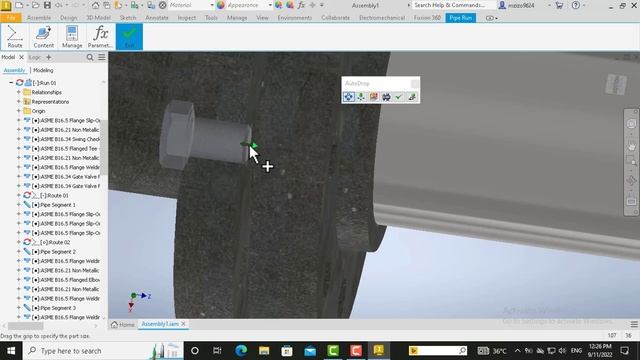The width and height of the screenshot is (640, 360).
Task: Open the Windows Start menu
Action: click(x=11, y=351)
